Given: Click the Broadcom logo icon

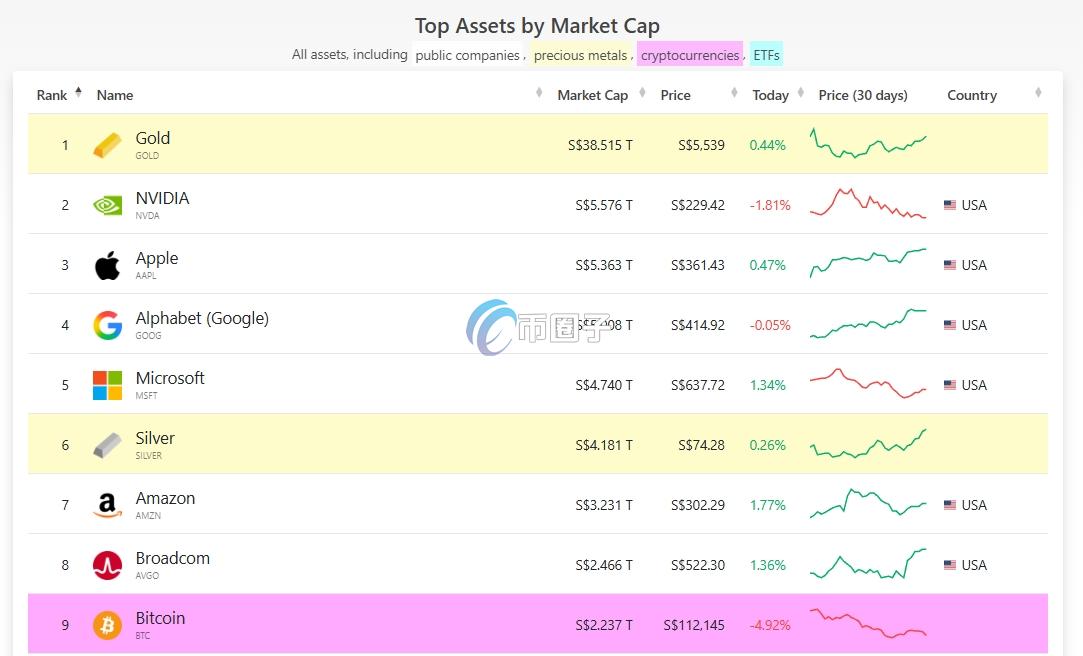Looking at the screenshot, I should (107, 565).
